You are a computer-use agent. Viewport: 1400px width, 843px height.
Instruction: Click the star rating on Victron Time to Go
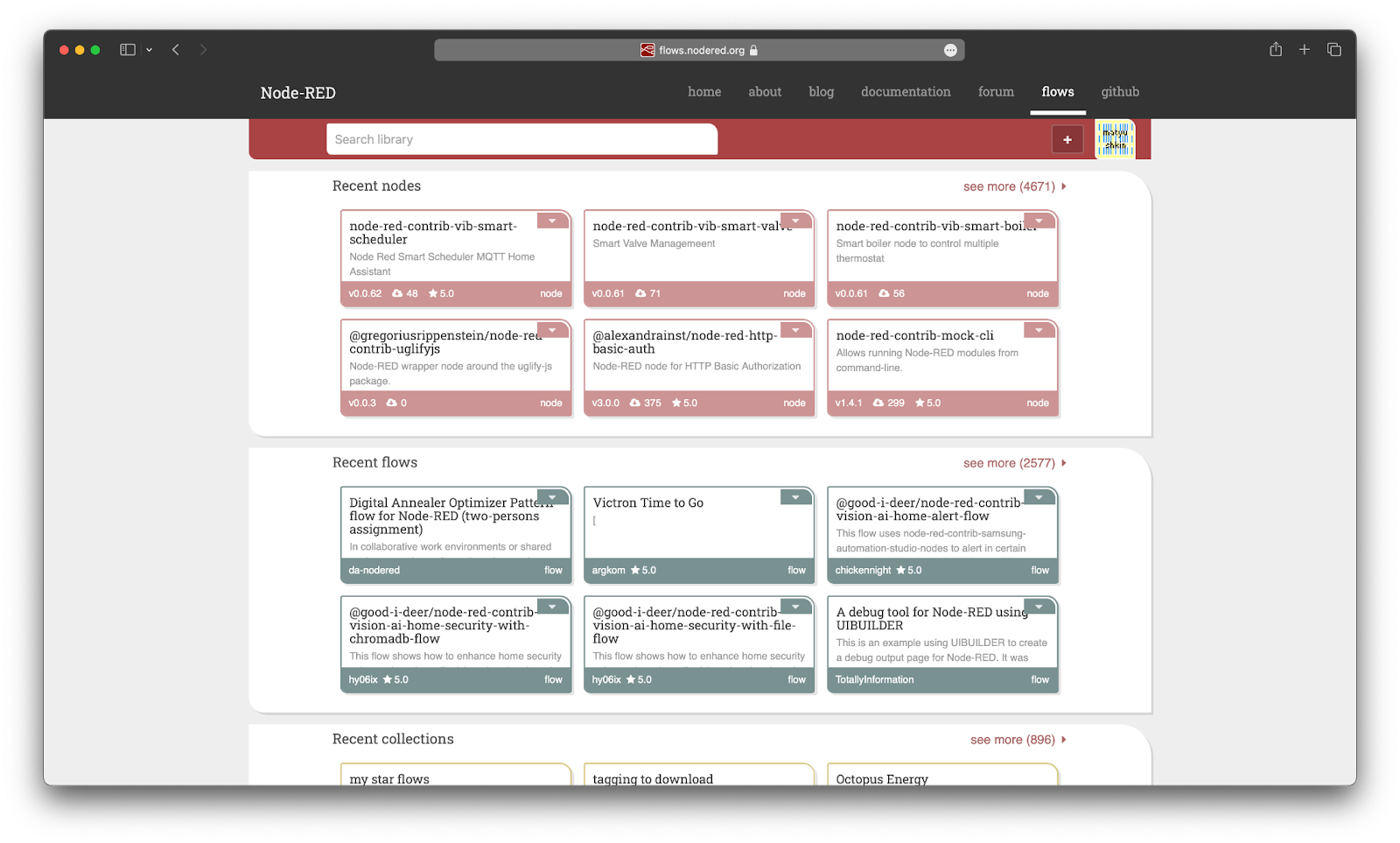click(643, 570)
